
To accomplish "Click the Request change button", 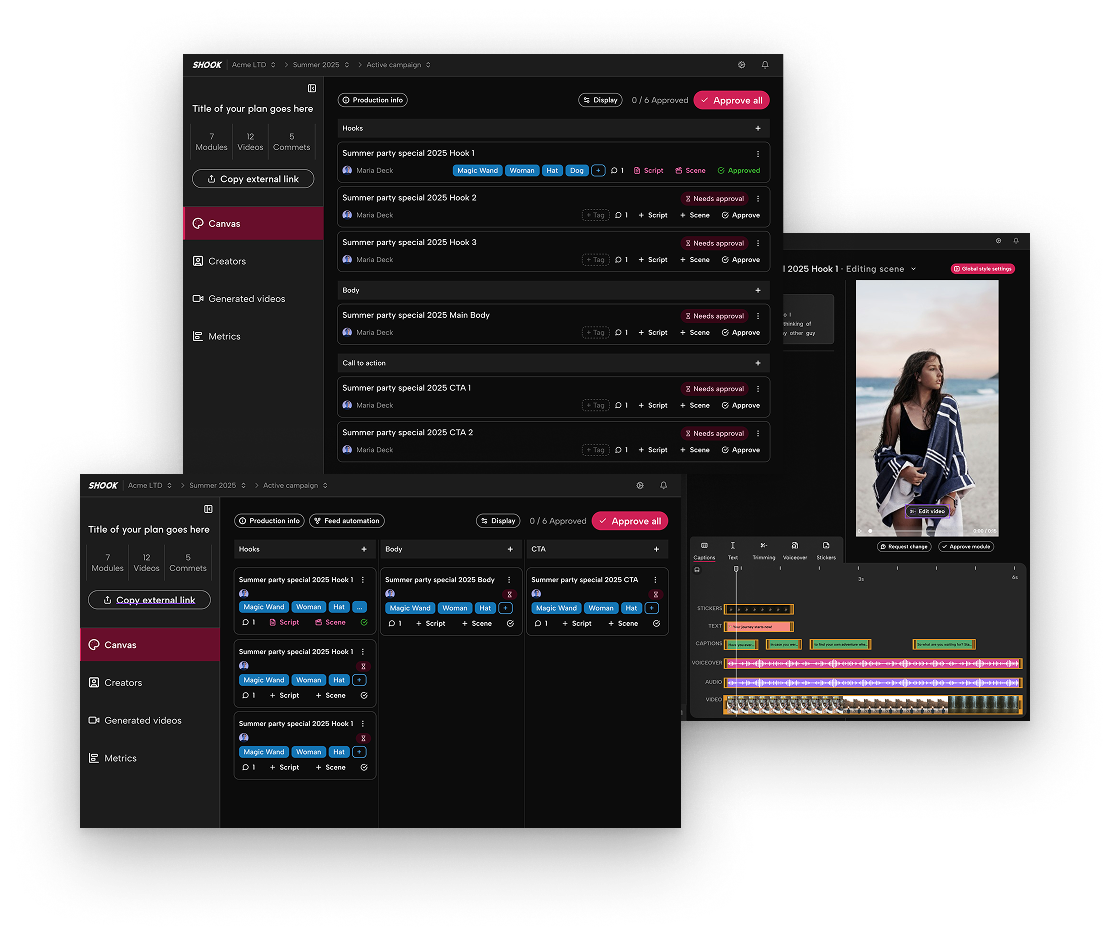I will click(904, 547).
